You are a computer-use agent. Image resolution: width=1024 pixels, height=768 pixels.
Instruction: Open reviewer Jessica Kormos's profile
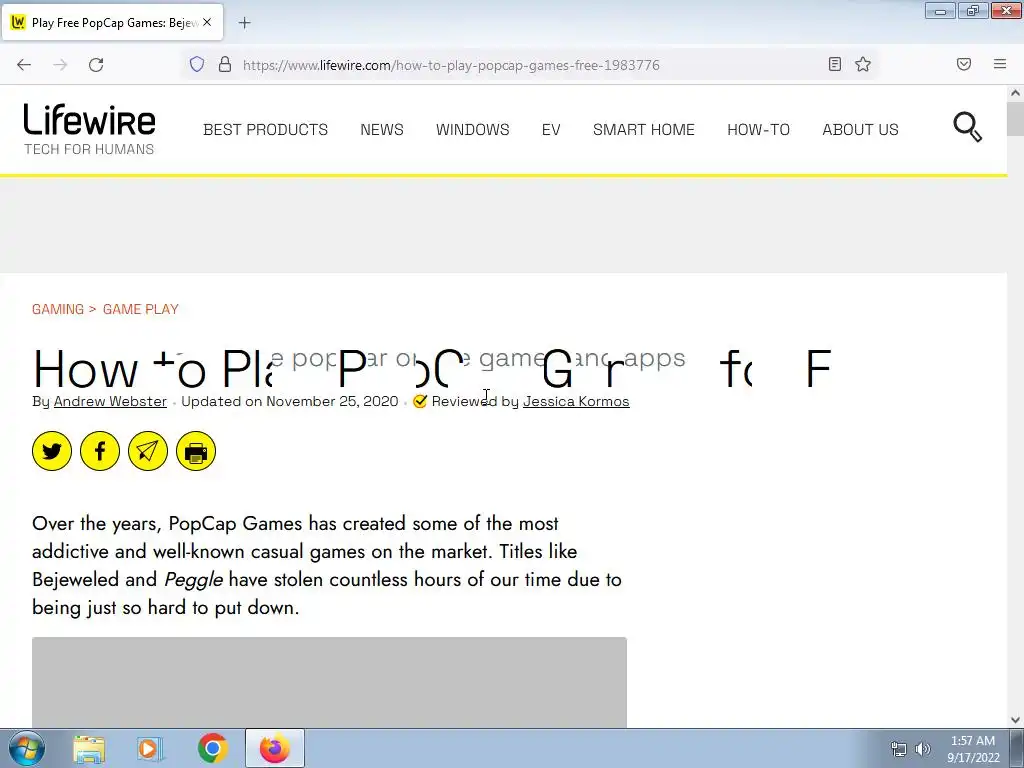point(576,401)
